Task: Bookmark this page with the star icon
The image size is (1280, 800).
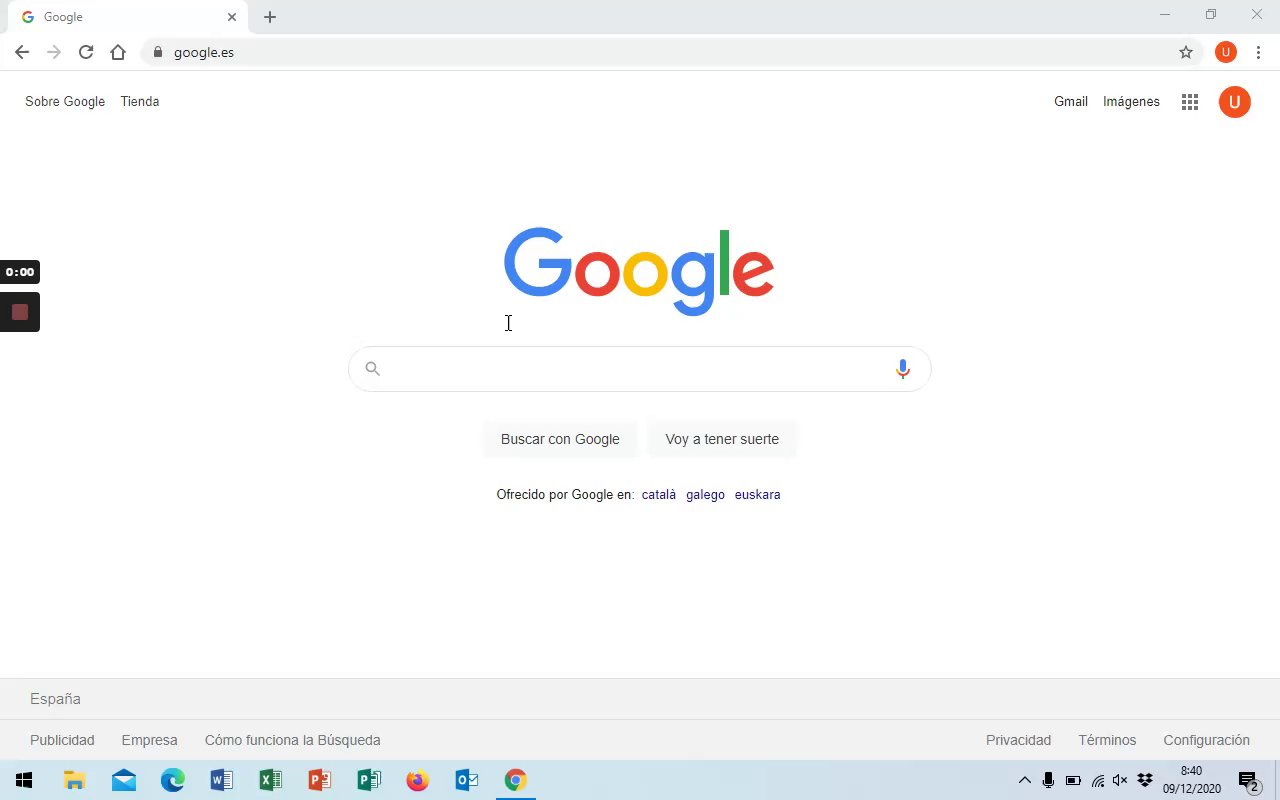Action: point(1186,52)
